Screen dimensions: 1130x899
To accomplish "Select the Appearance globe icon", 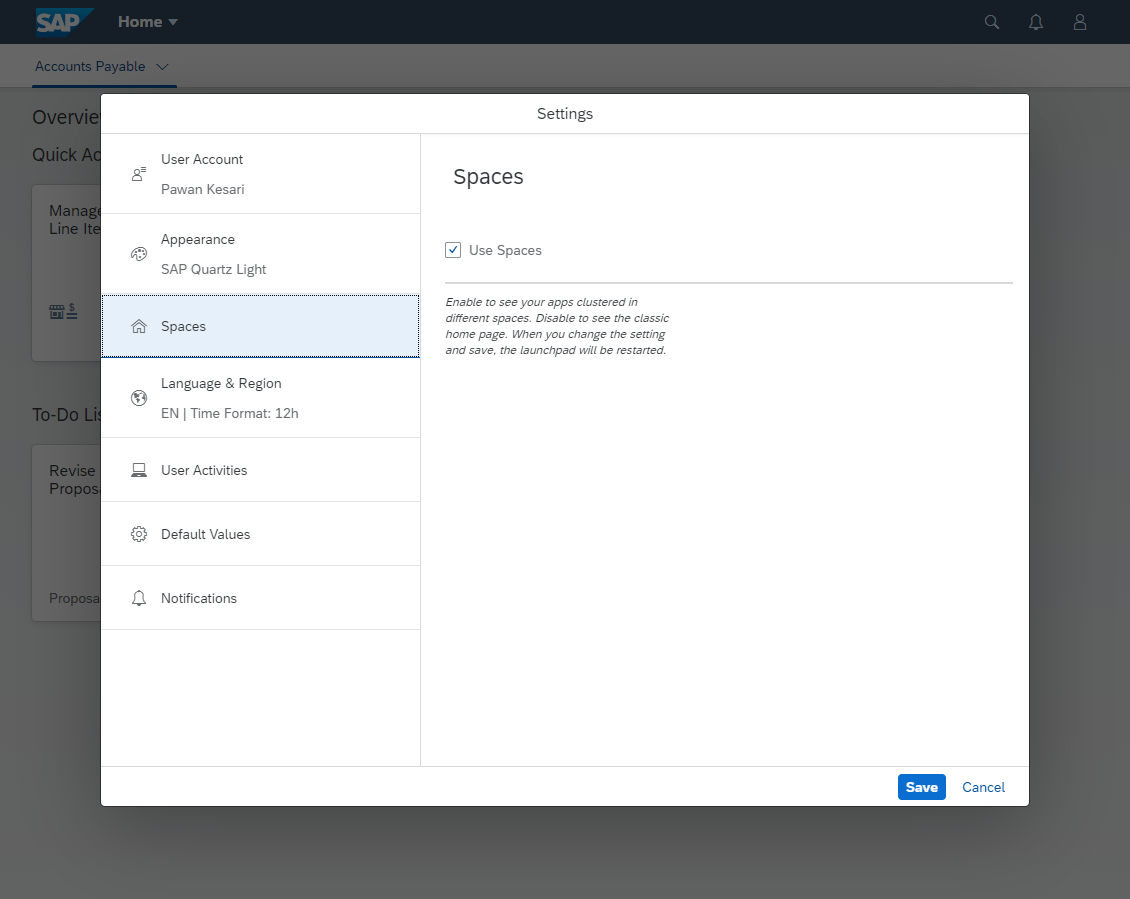I will click(139, 253).
